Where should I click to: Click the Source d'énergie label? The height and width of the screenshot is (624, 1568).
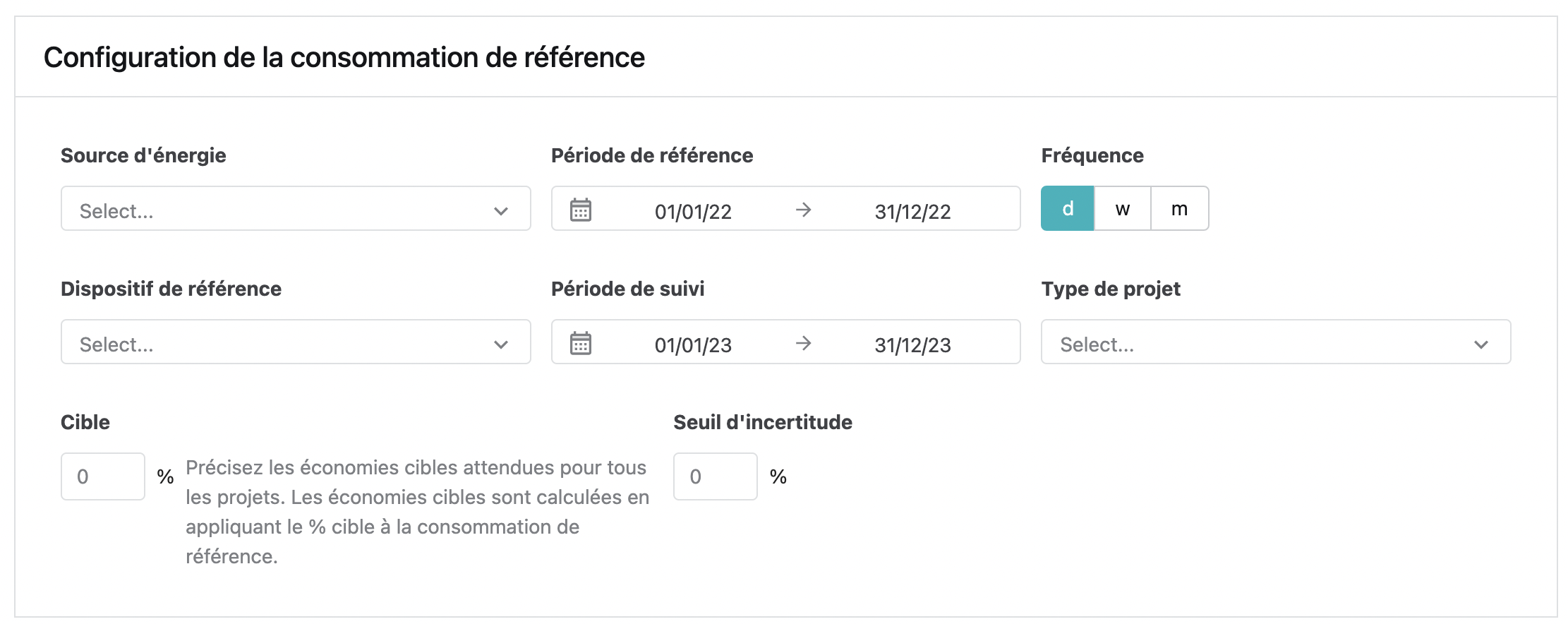point(143,155)
